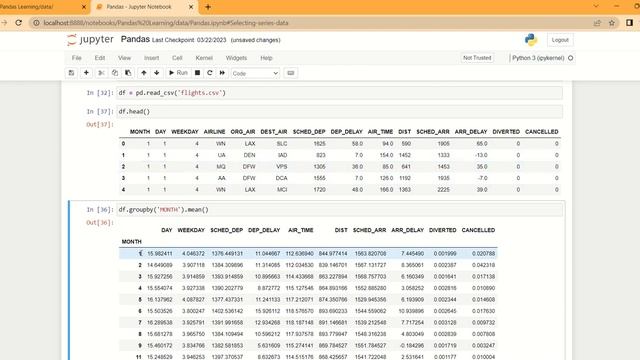The image size is (640, 360).
Task: Move selected cell up arrow
Action: click(144, 73)
